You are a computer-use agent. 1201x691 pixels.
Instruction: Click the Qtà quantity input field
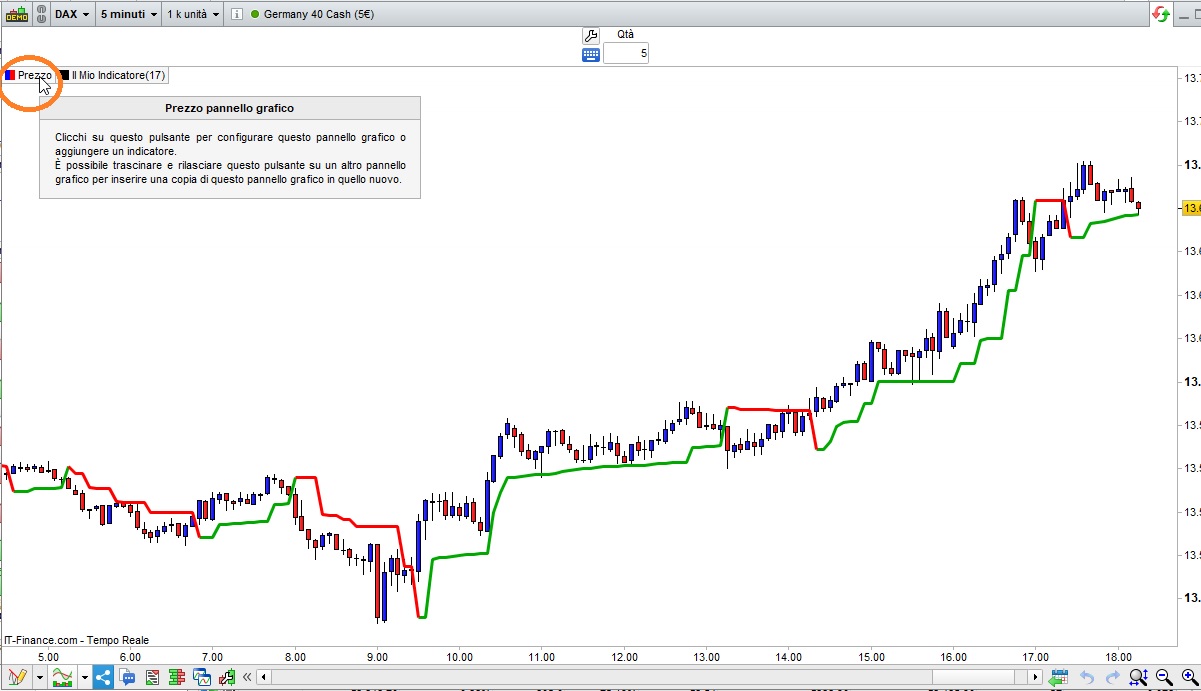pos(626,53)
